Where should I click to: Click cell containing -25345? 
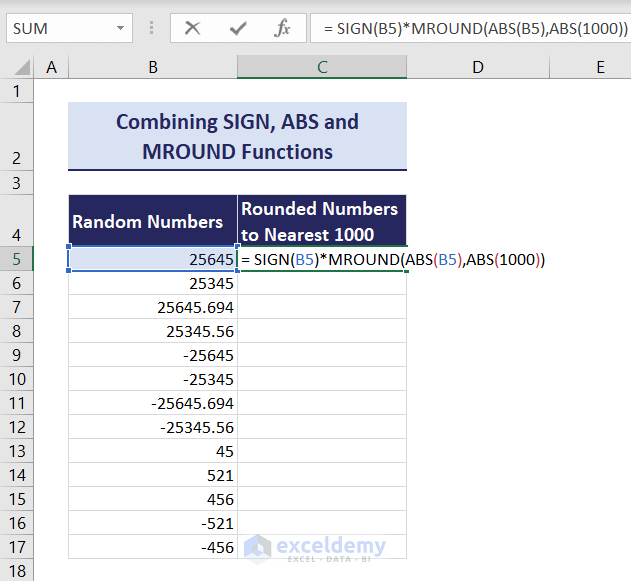click(x=153, y=379)
